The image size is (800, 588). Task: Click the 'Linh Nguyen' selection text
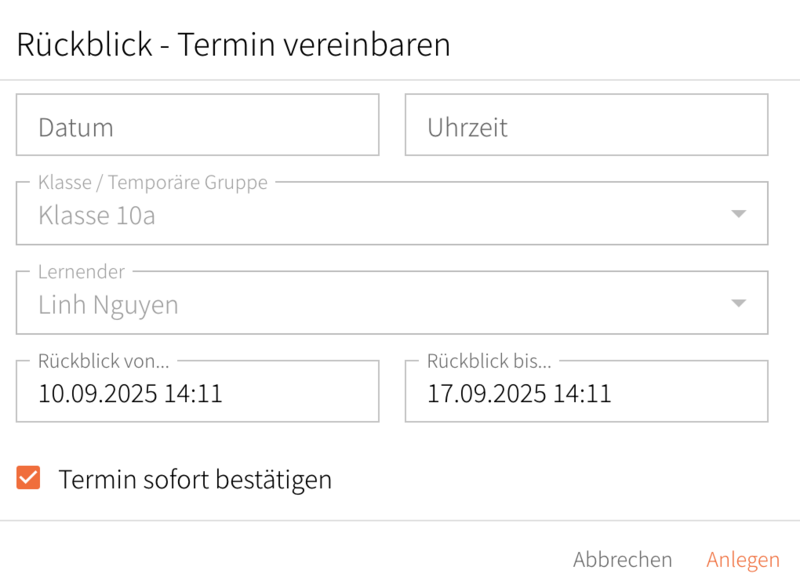[x=108, y=305]
